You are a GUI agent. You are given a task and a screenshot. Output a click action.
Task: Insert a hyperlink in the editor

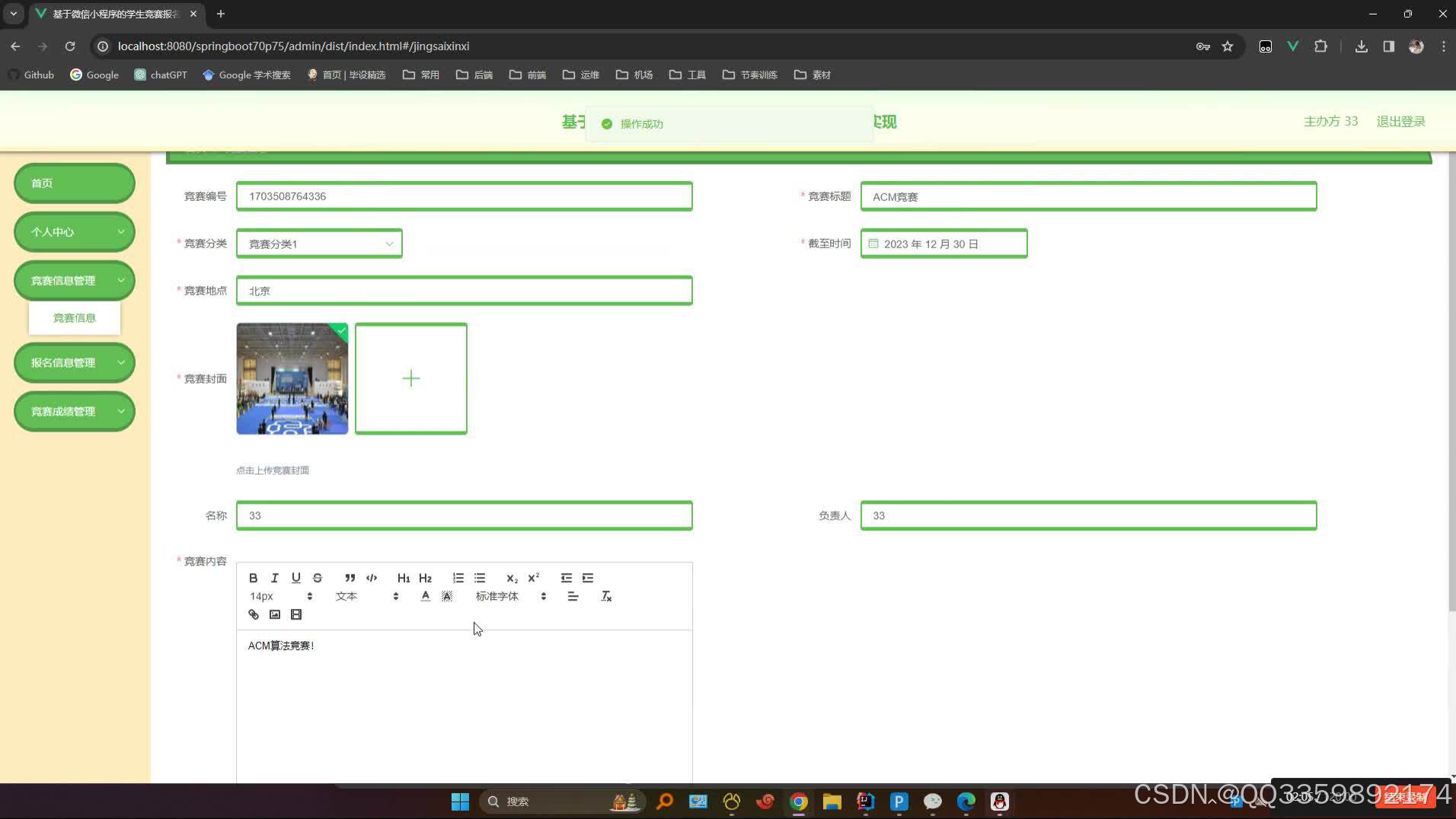[x=254, y=614]
